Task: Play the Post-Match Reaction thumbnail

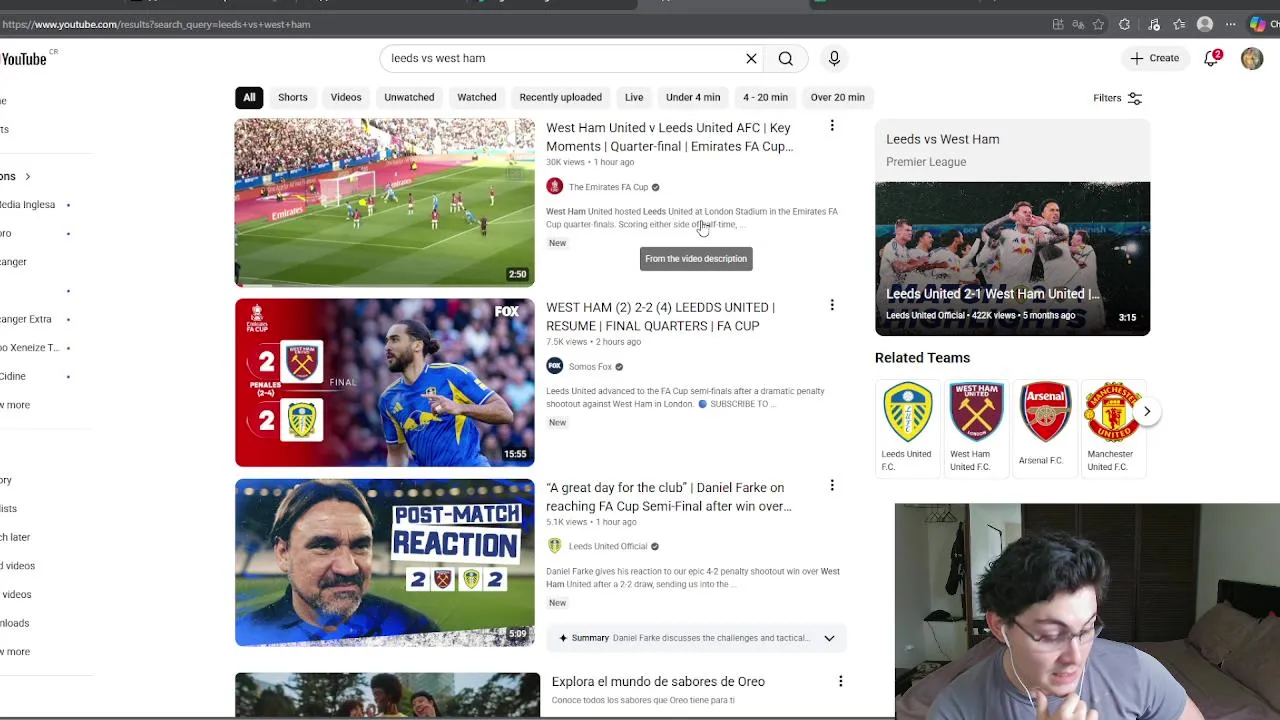Action: point(385,563)
